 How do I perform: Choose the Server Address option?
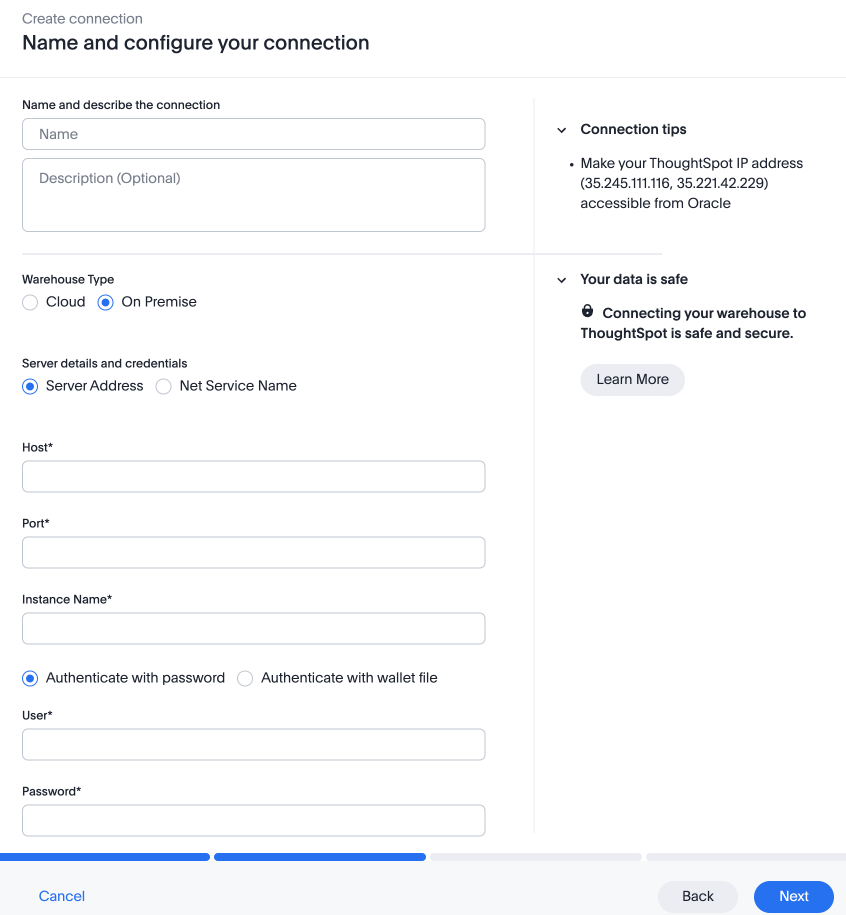coord(30,386)
